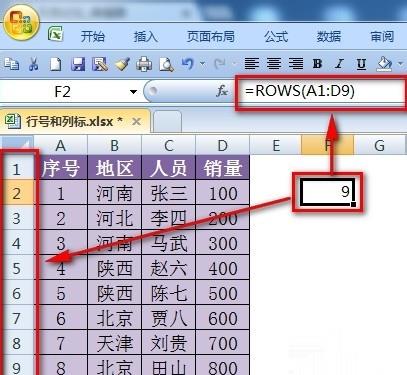Open the 审阅 tab
407x375 pixels.
382,36
